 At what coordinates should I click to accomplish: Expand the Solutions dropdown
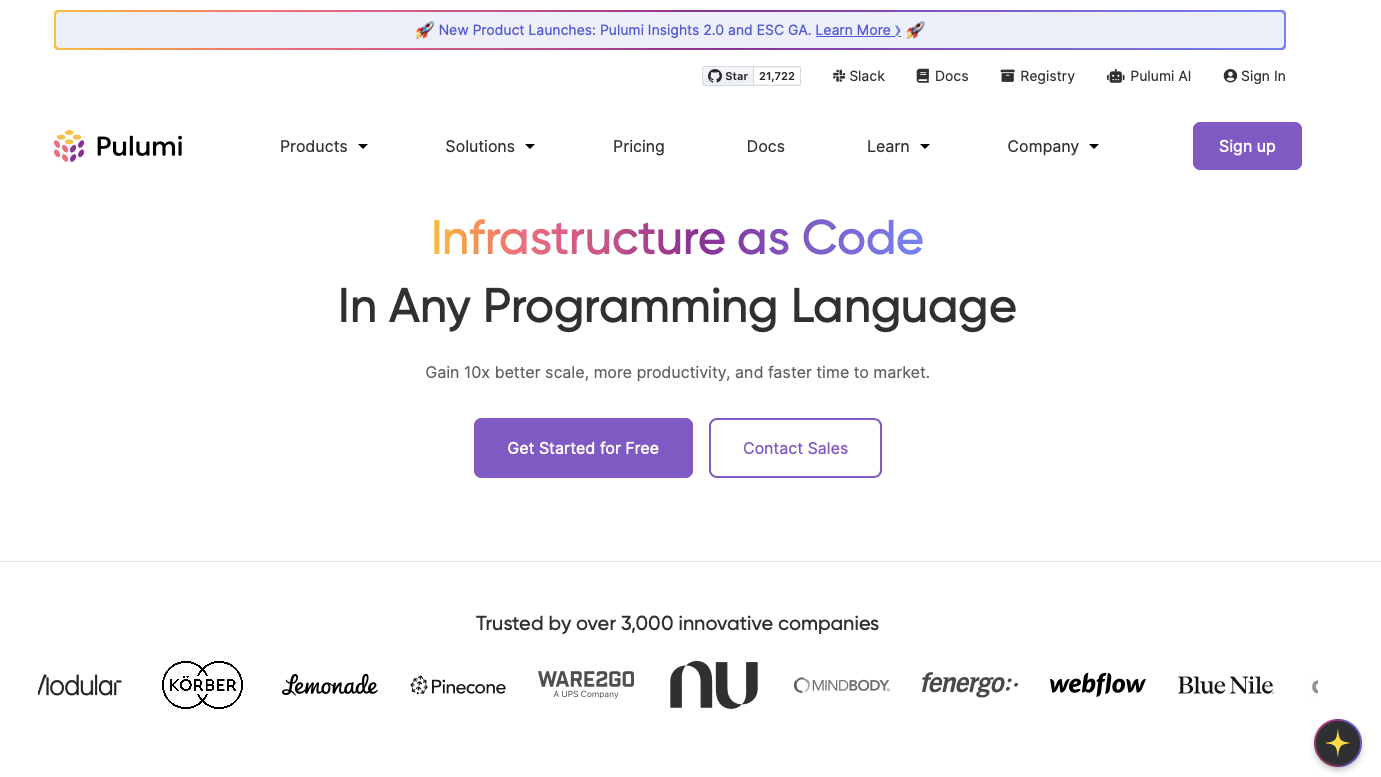click(489, 146)
